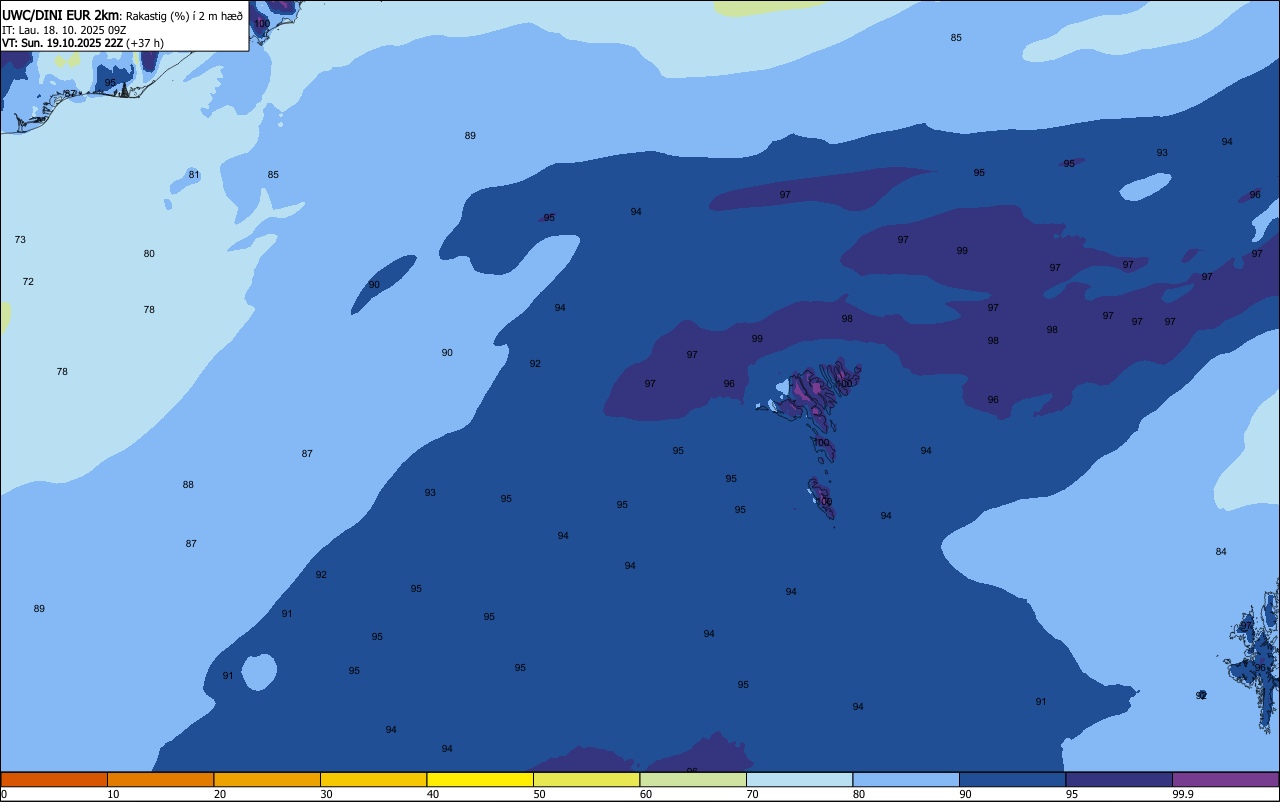The height and width of the screenshot is (802, 1280).
Task: Click the humidity value 84 on the map
Action: (x=1221, y=552)
